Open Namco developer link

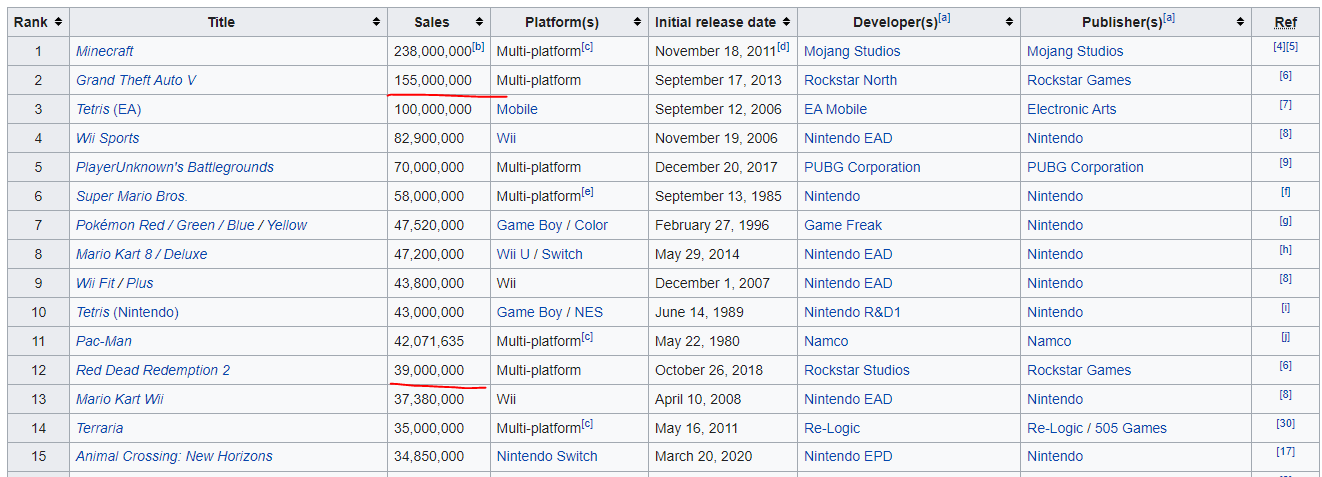tap(826, 341)
